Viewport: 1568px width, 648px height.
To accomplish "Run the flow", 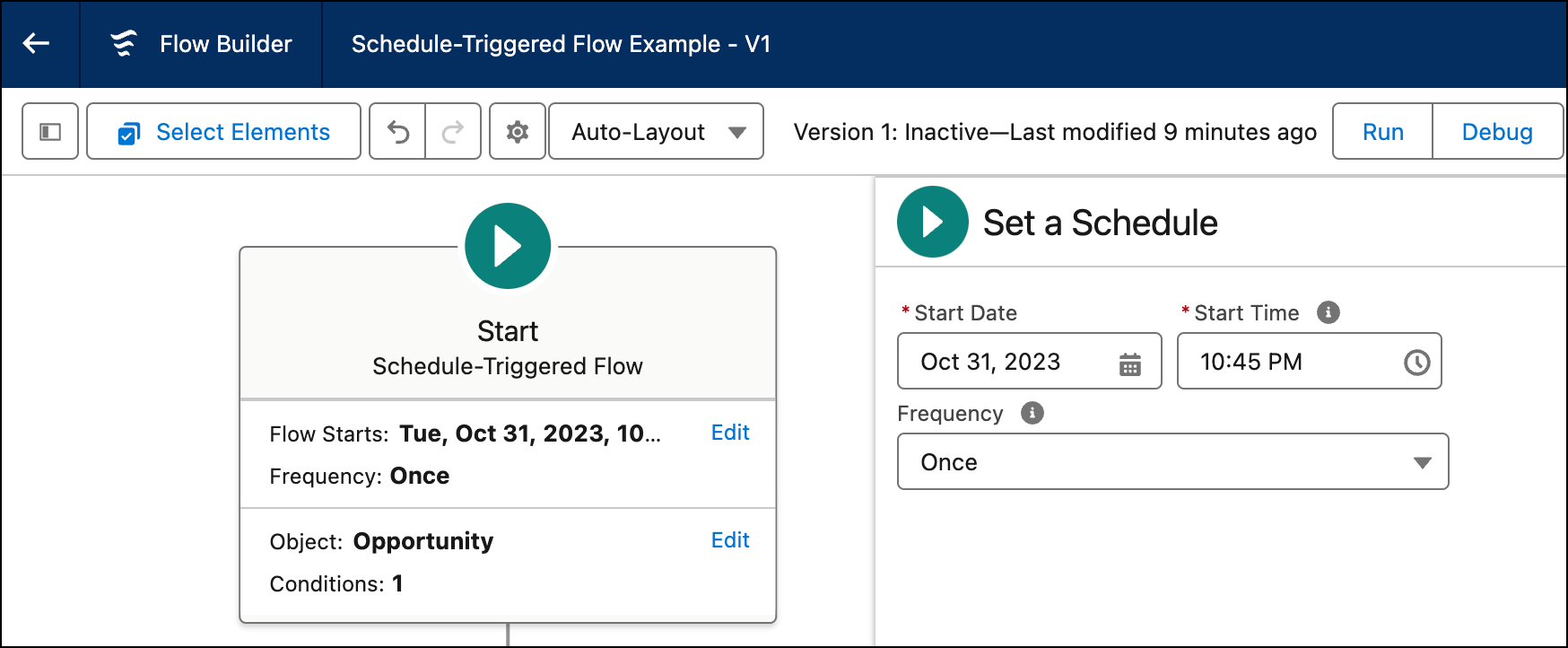I will click(1382, 132).
